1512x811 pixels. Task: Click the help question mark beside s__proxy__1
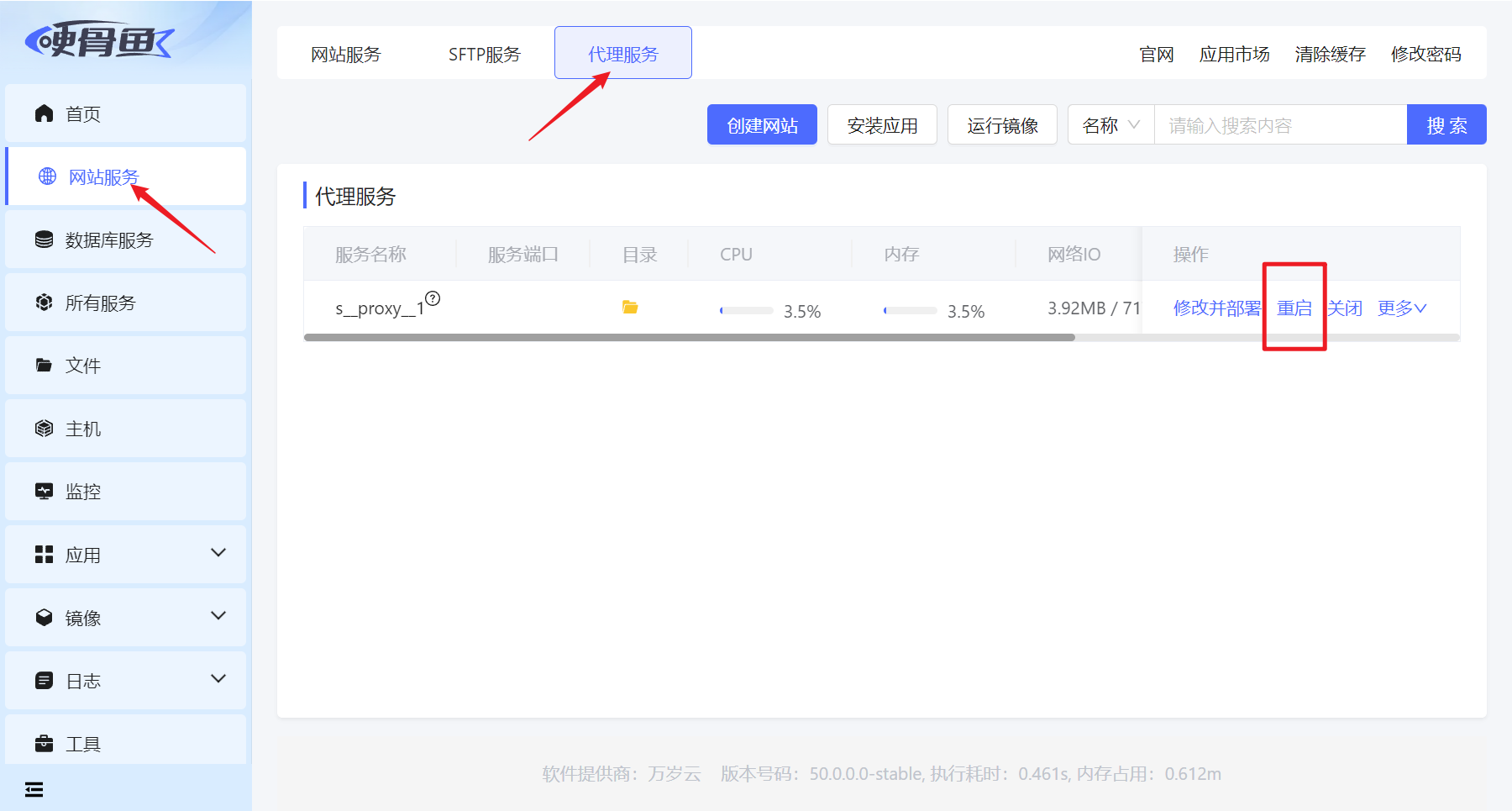click(x=433, y=298)
